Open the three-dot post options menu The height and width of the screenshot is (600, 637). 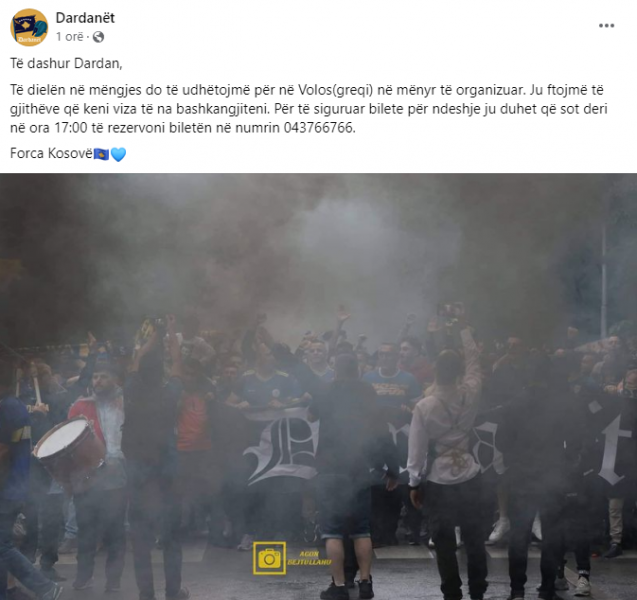[606, 26]
